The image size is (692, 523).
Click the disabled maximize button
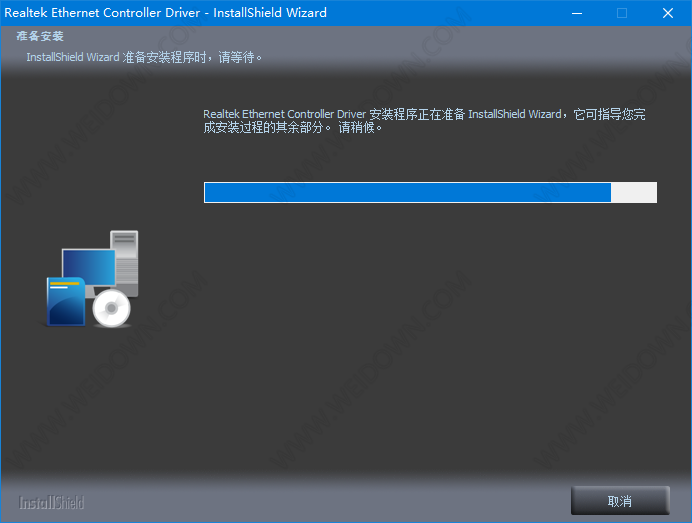(x=622, y=13)
